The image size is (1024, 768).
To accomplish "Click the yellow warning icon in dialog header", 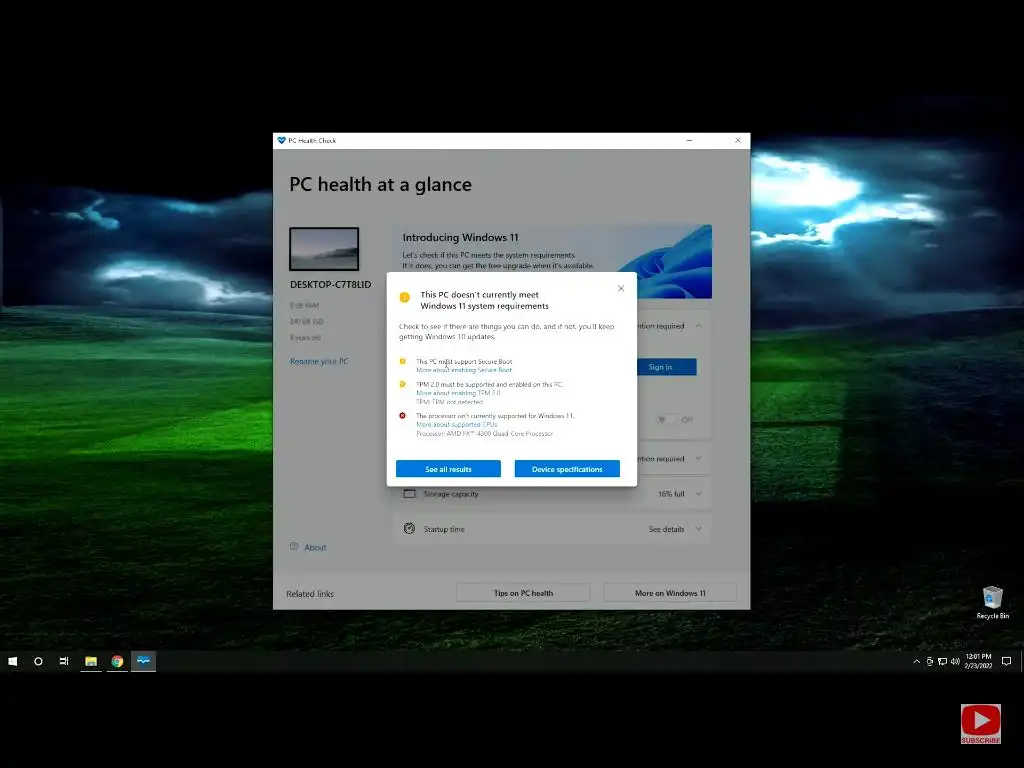I will click(x=404, y=298).
